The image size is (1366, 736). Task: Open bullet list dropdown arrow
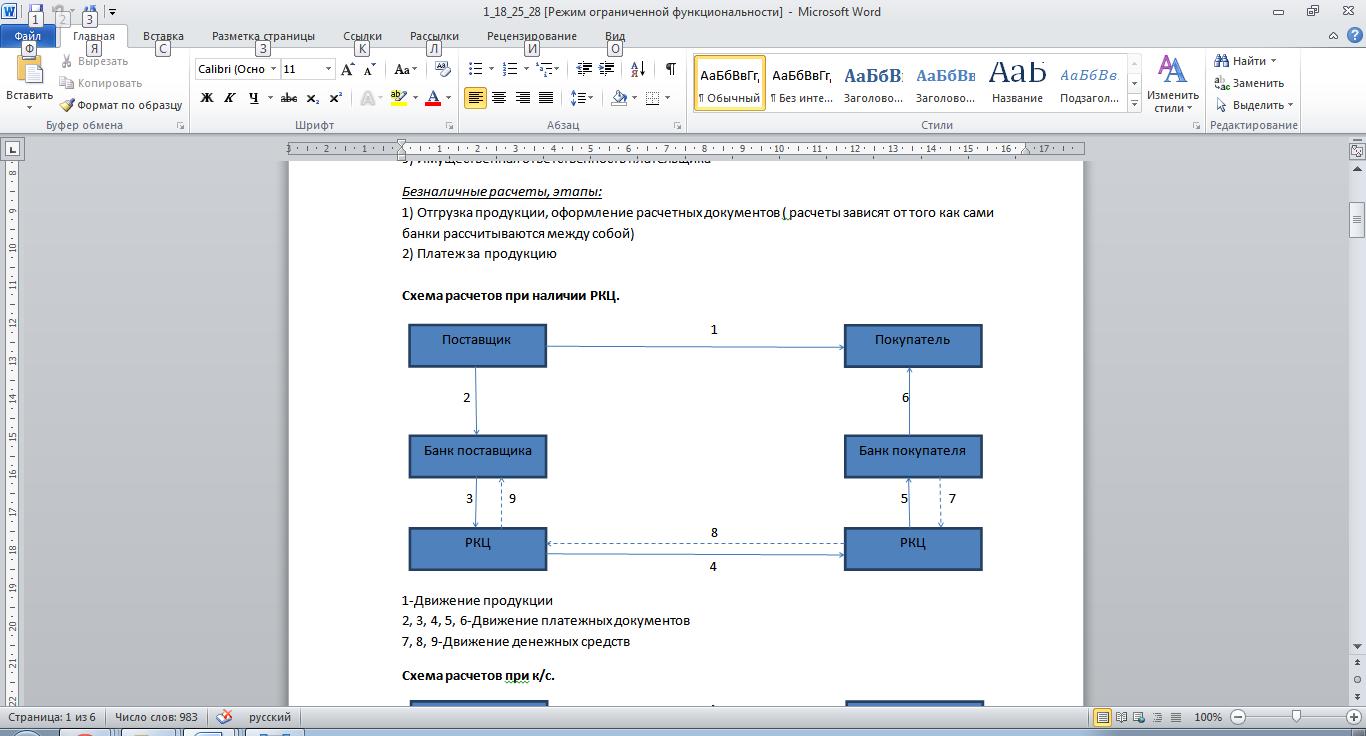[490, 69]
